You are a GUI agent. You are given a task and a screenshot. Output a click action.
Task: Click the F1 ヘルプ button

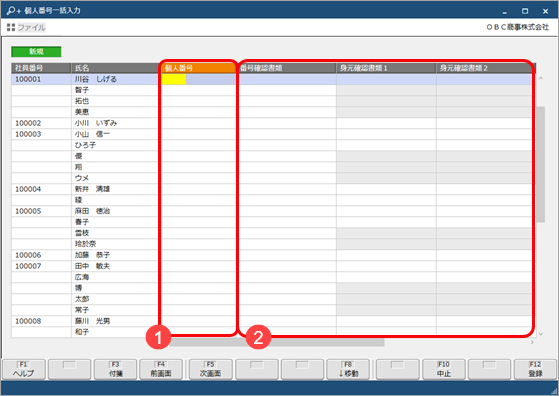[x=24, y=369]
